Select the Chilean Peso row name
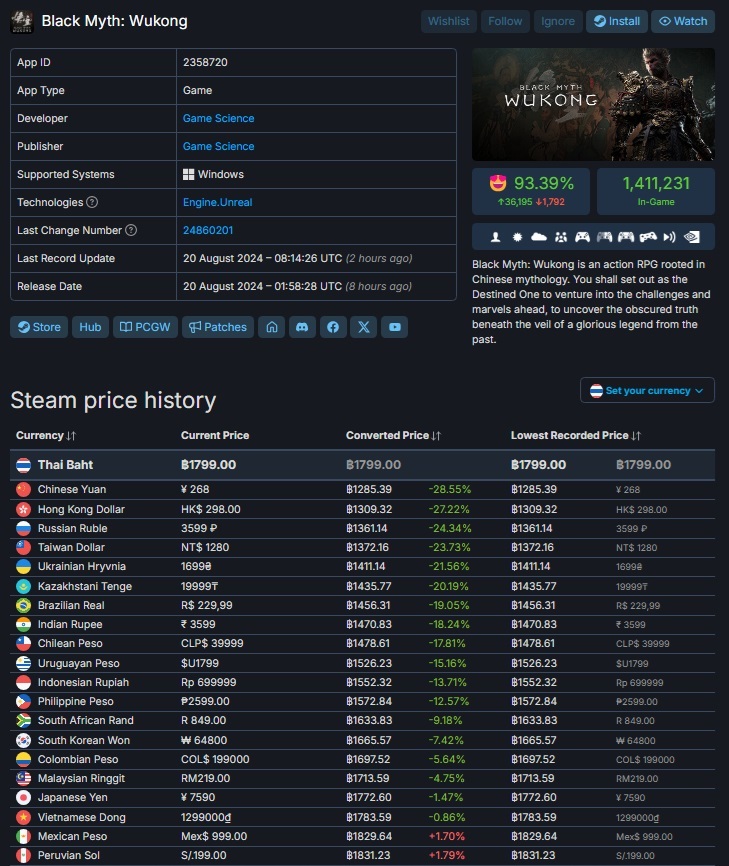 point(70,643)
